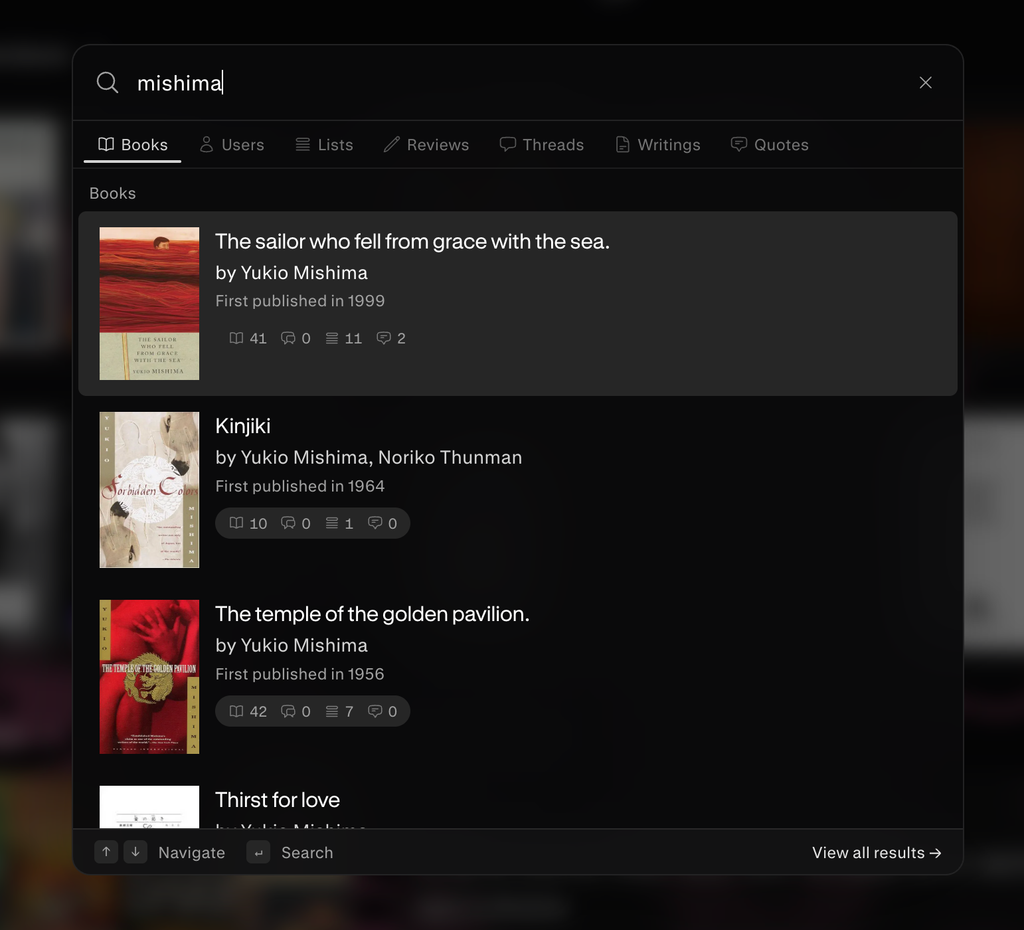Select the title 'The sailor who fell from grace with the sea.'

point(412,242)
